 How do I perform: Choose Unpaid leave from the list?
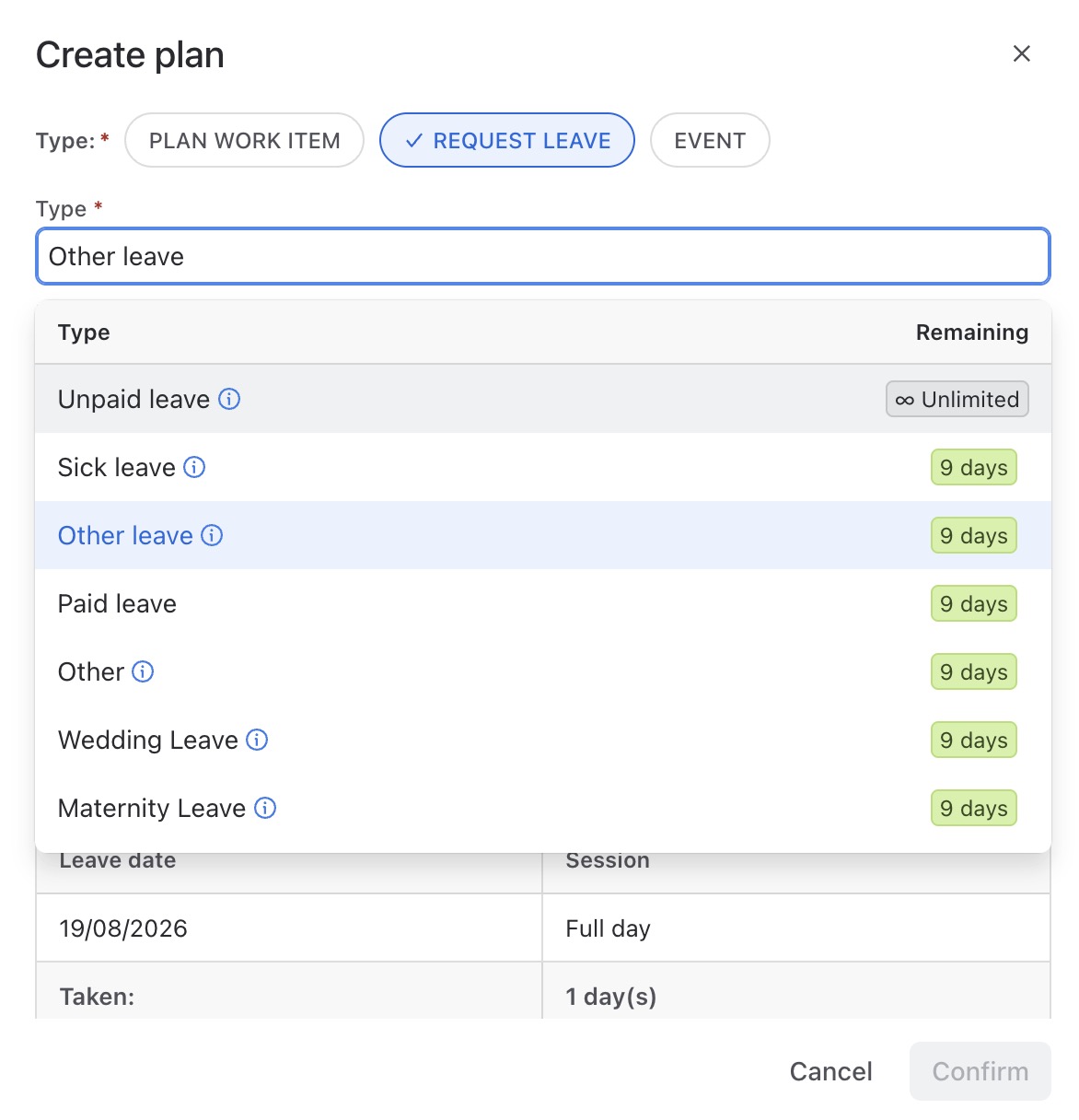coord(543,399)
